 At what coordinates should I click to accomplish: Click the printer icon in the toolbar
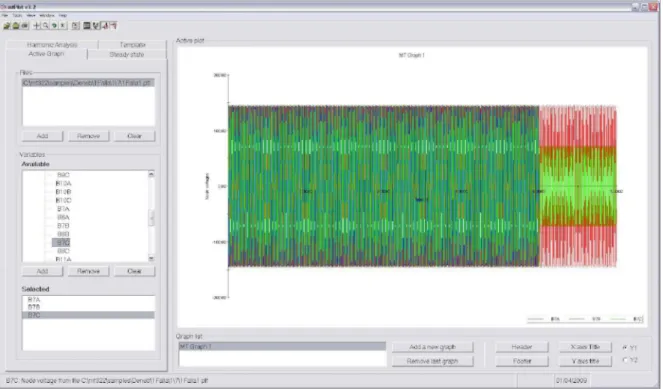click(x=25, y=26)
